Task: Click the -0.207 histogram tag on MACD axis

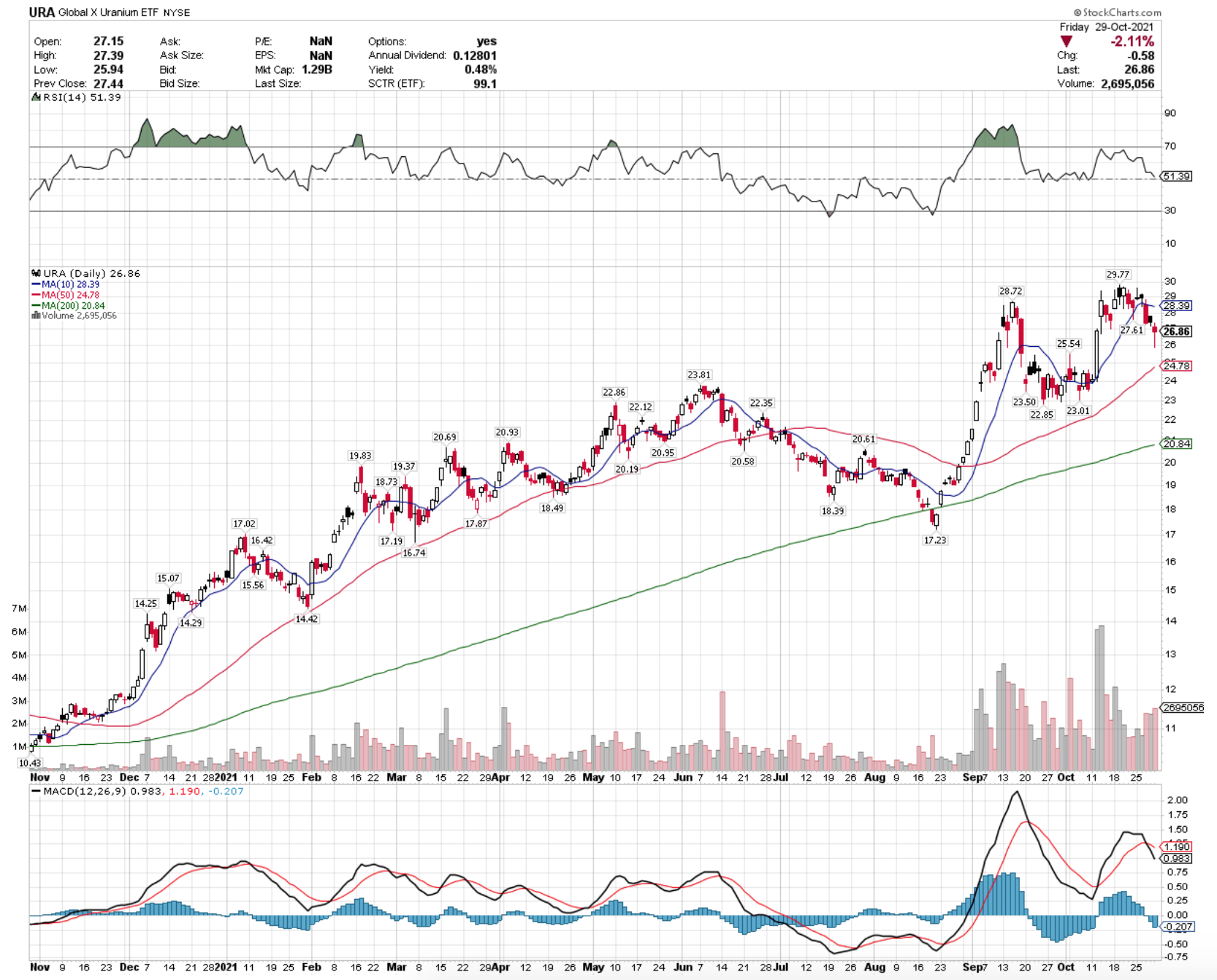Action: click(x=1178, y=927)
